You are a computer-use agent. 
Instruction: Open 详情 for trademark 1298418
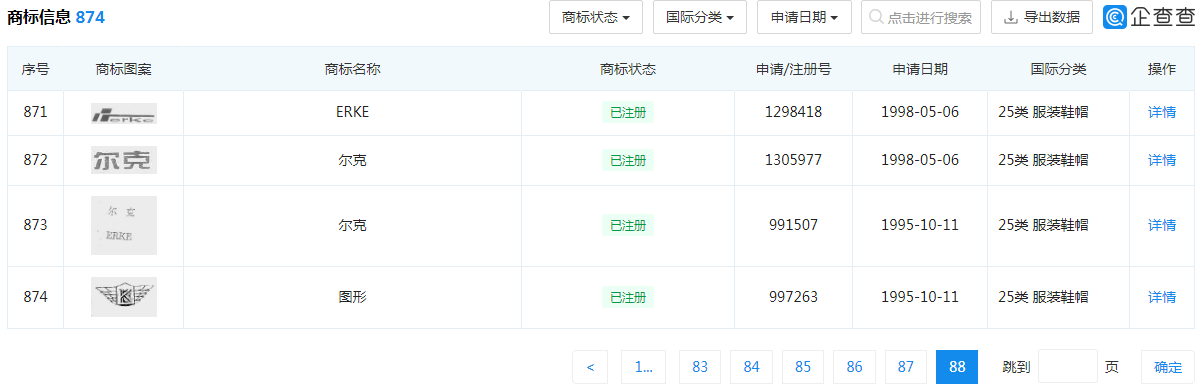pos(1162,113)
